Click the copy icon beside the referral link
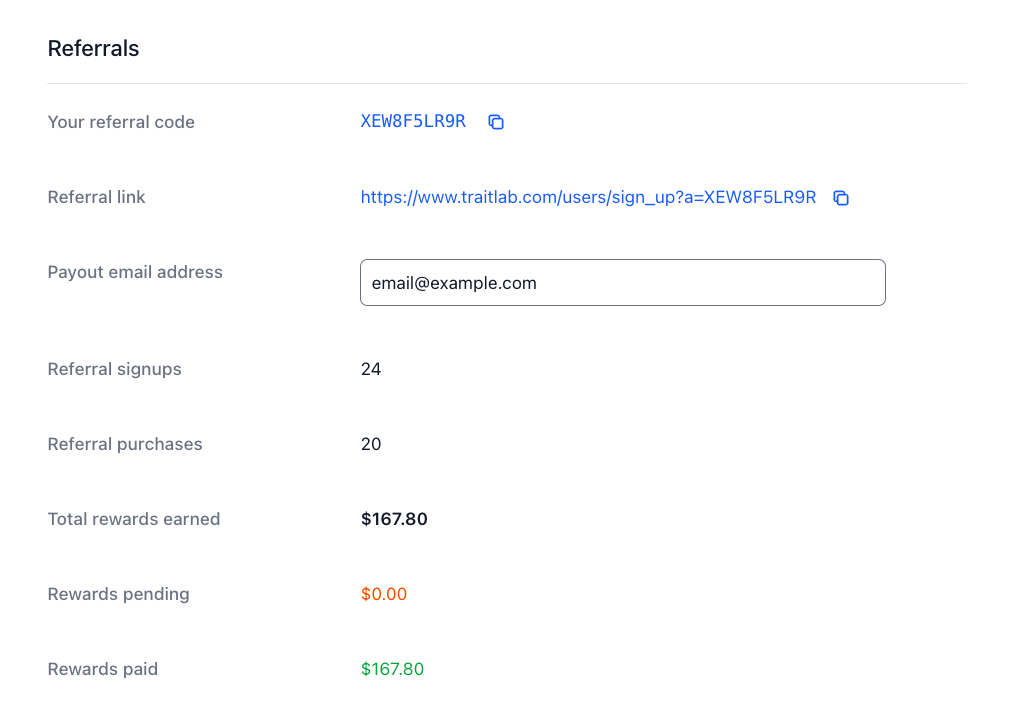 pyautogui.click(x=841, y=198)
